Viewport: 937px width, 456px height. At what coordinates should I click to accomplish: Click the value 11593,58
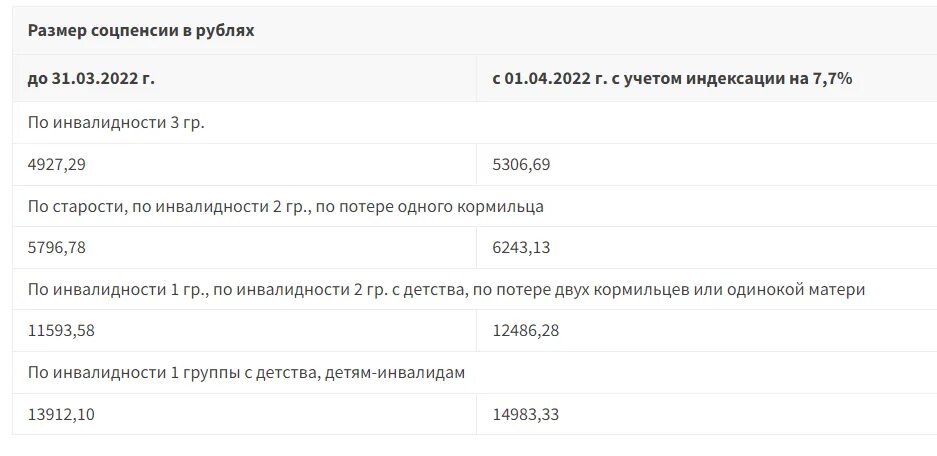pyautogui.click(x=62, y=330)
